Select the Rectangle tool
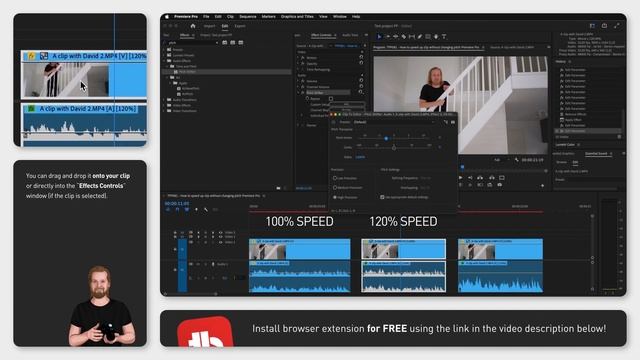The width and height of the screenshot is (640, 360). tap(428, 37)
